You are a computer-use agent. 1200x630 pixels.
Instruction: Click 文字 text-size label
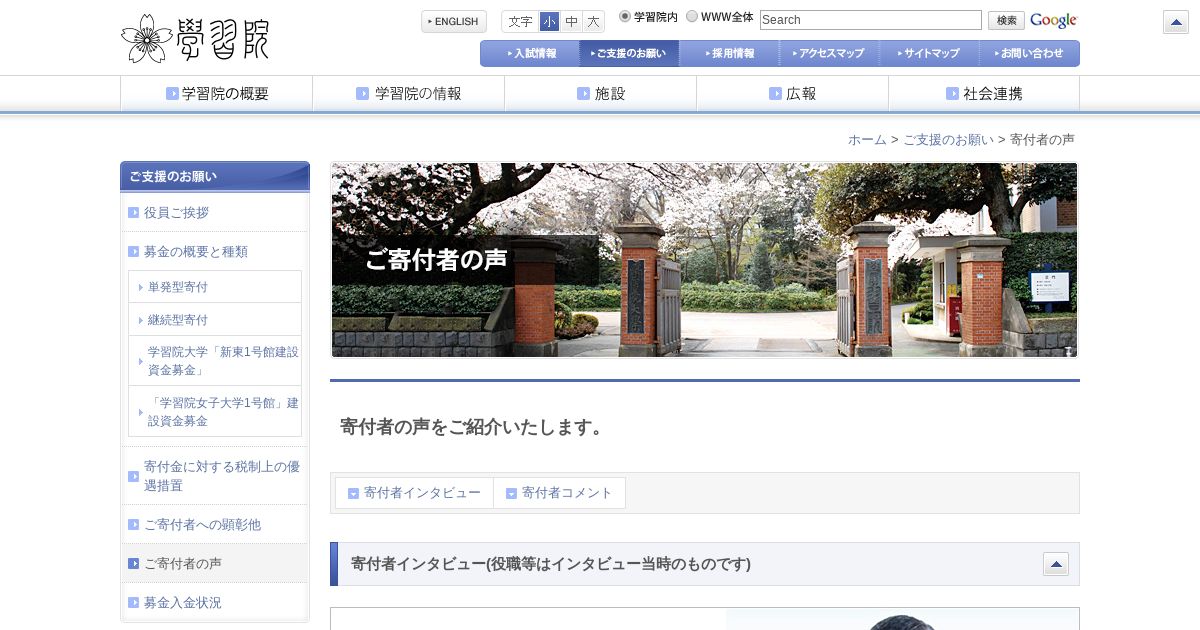click(x=520, y=21)
